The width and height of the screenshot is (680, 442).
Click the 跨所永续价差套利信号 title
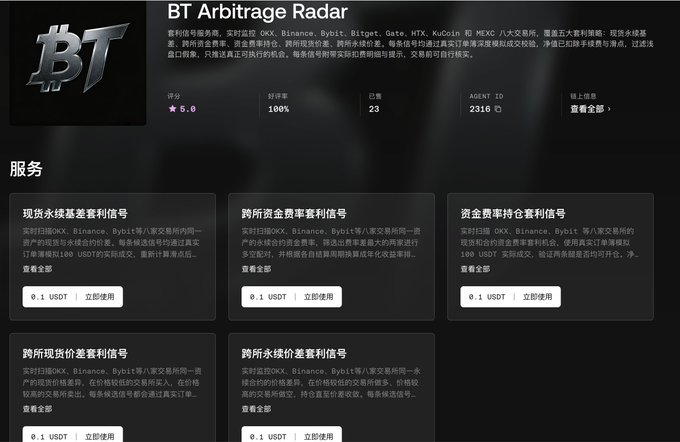pos(294,354)
